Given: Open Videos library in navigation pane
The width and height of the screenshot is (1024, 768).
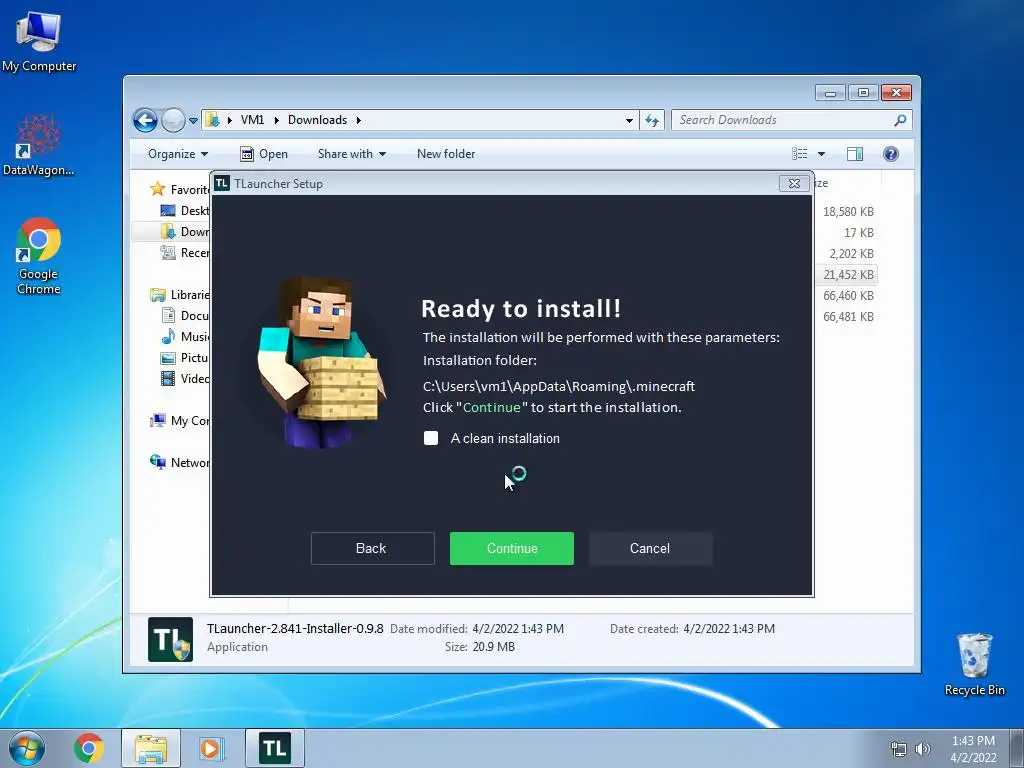Looking at the screenshot, I should pos(185,378).
